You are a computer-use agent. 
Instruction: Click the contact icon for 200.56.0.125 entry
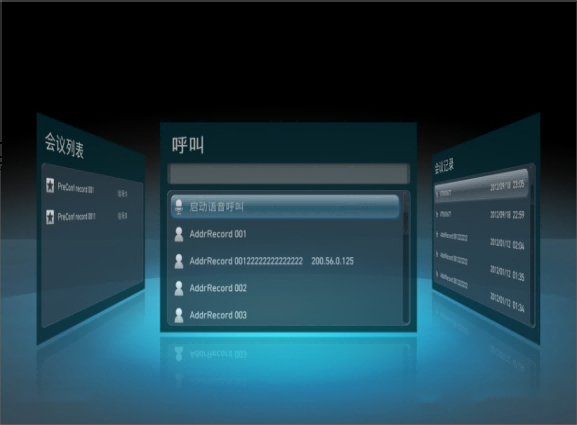point(179,261)
